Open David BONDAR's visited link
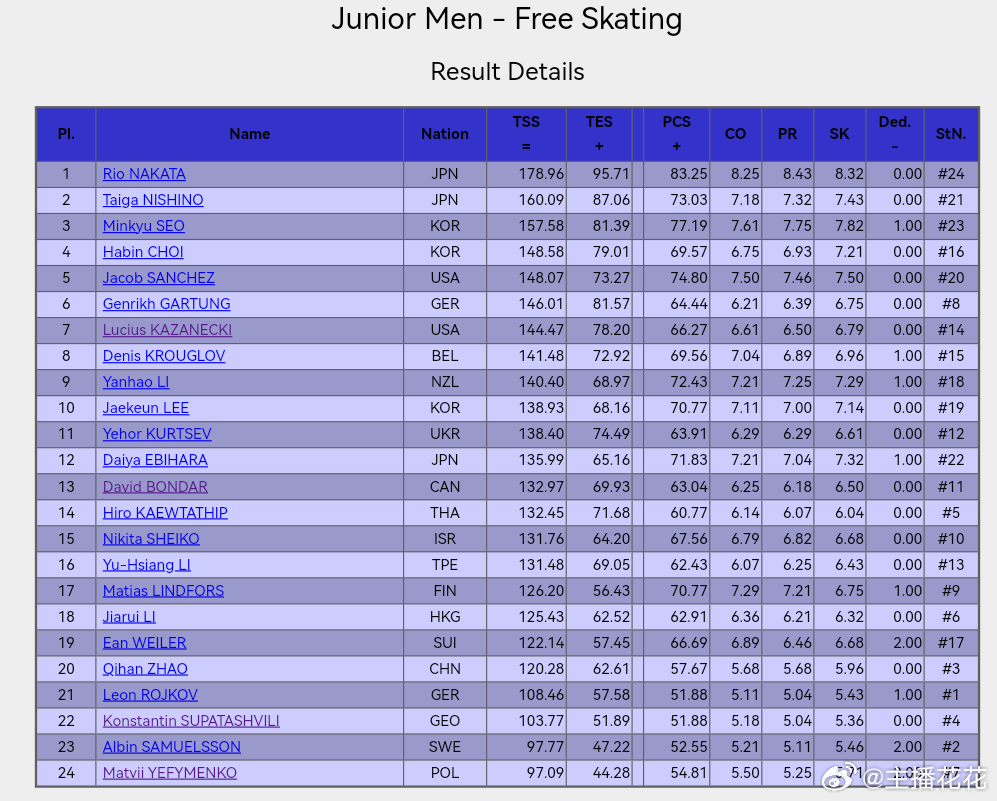 155,487
